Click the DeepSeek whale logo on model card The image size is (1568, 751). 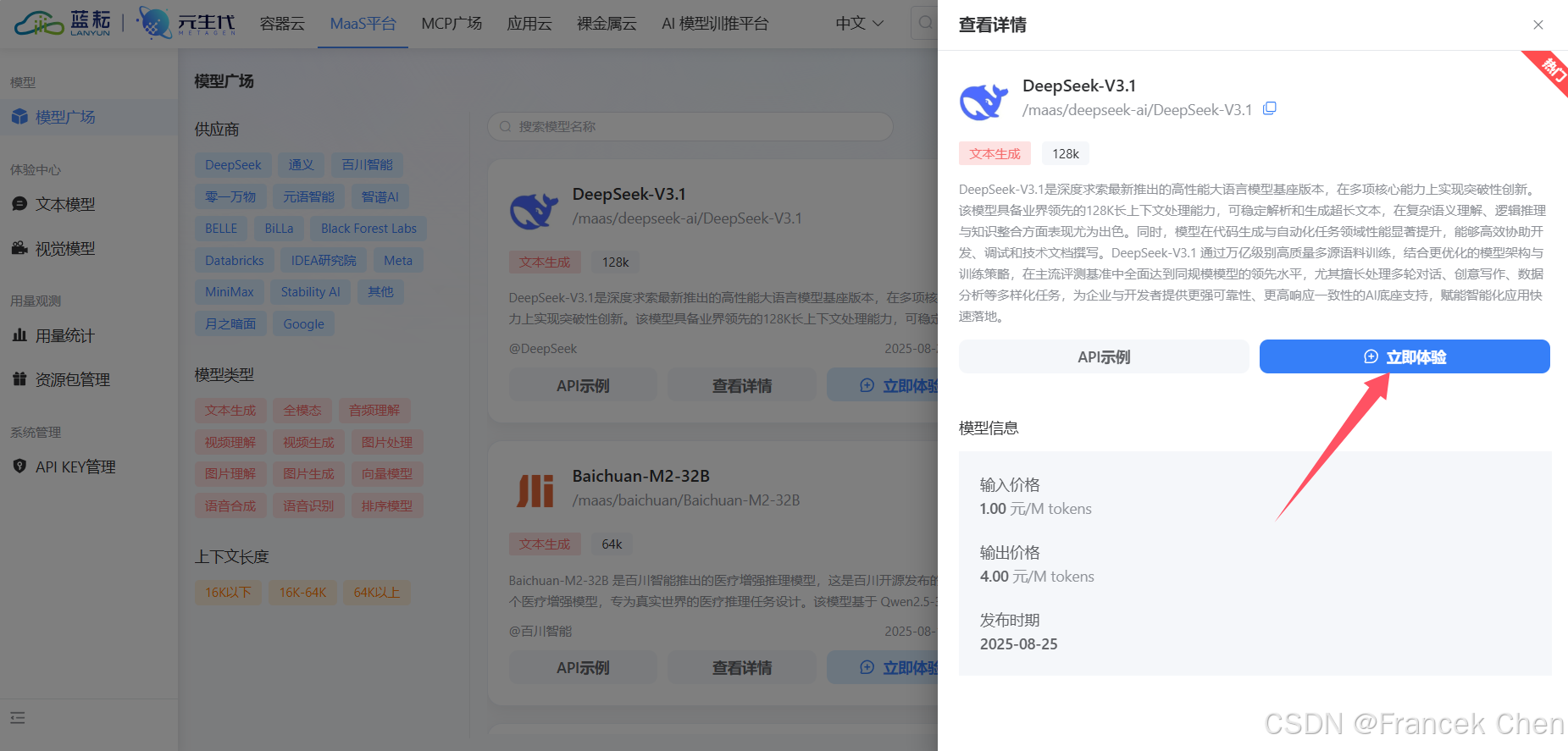(x=534, y=210)
